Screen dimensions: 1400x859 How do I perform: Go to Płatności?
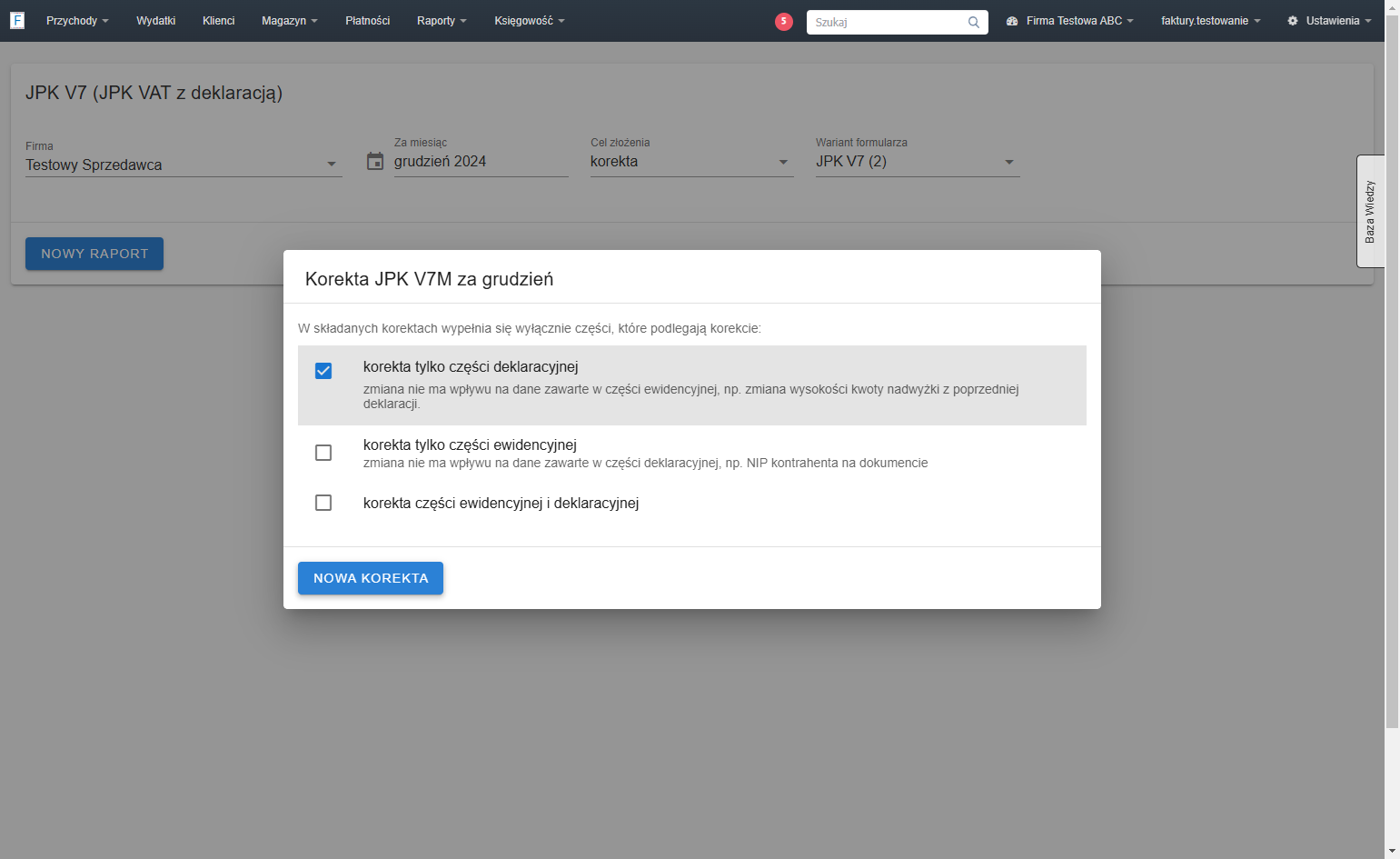tap(368, 21)
